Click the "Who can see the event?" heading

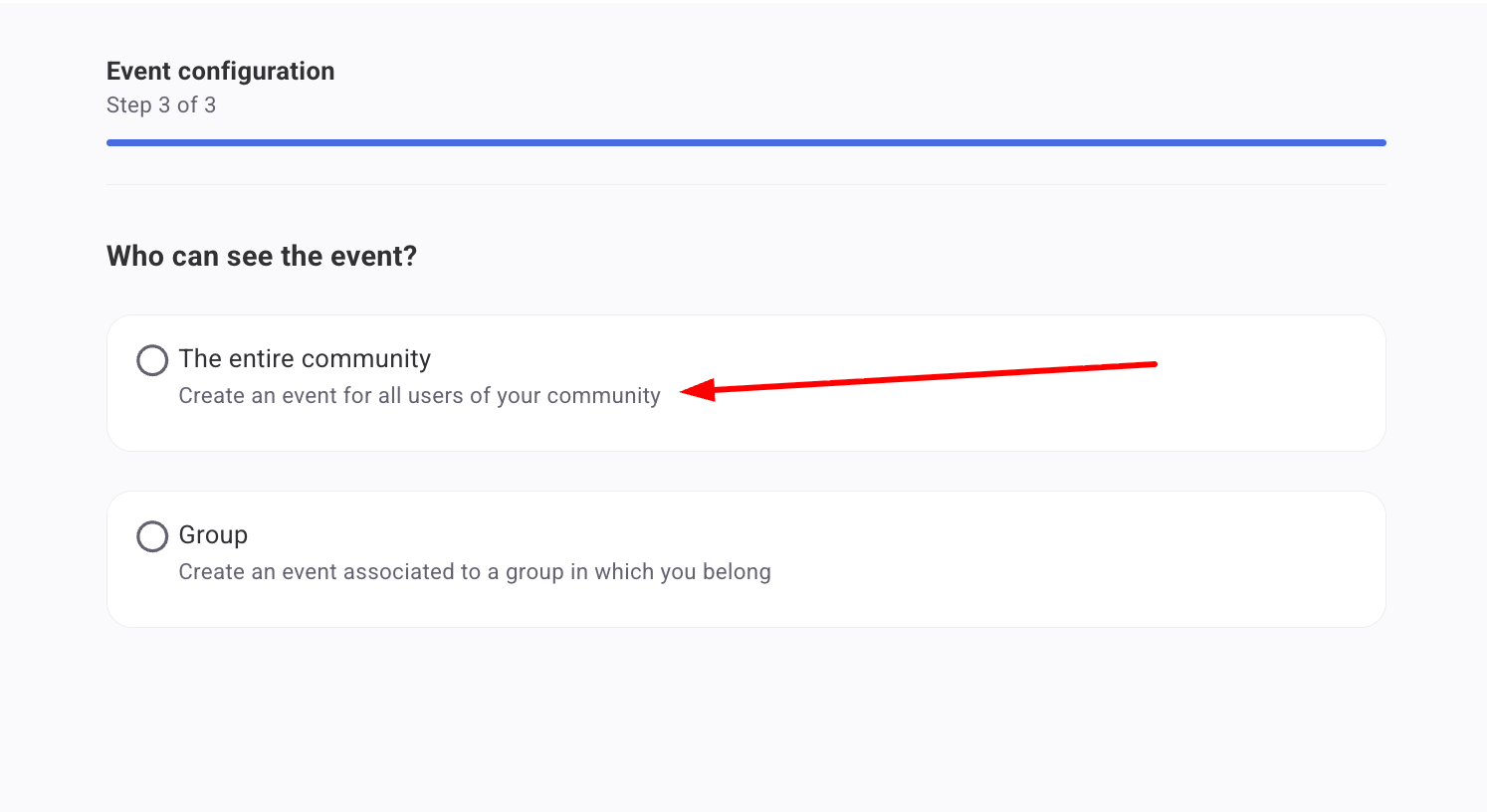tap(262, 257)
